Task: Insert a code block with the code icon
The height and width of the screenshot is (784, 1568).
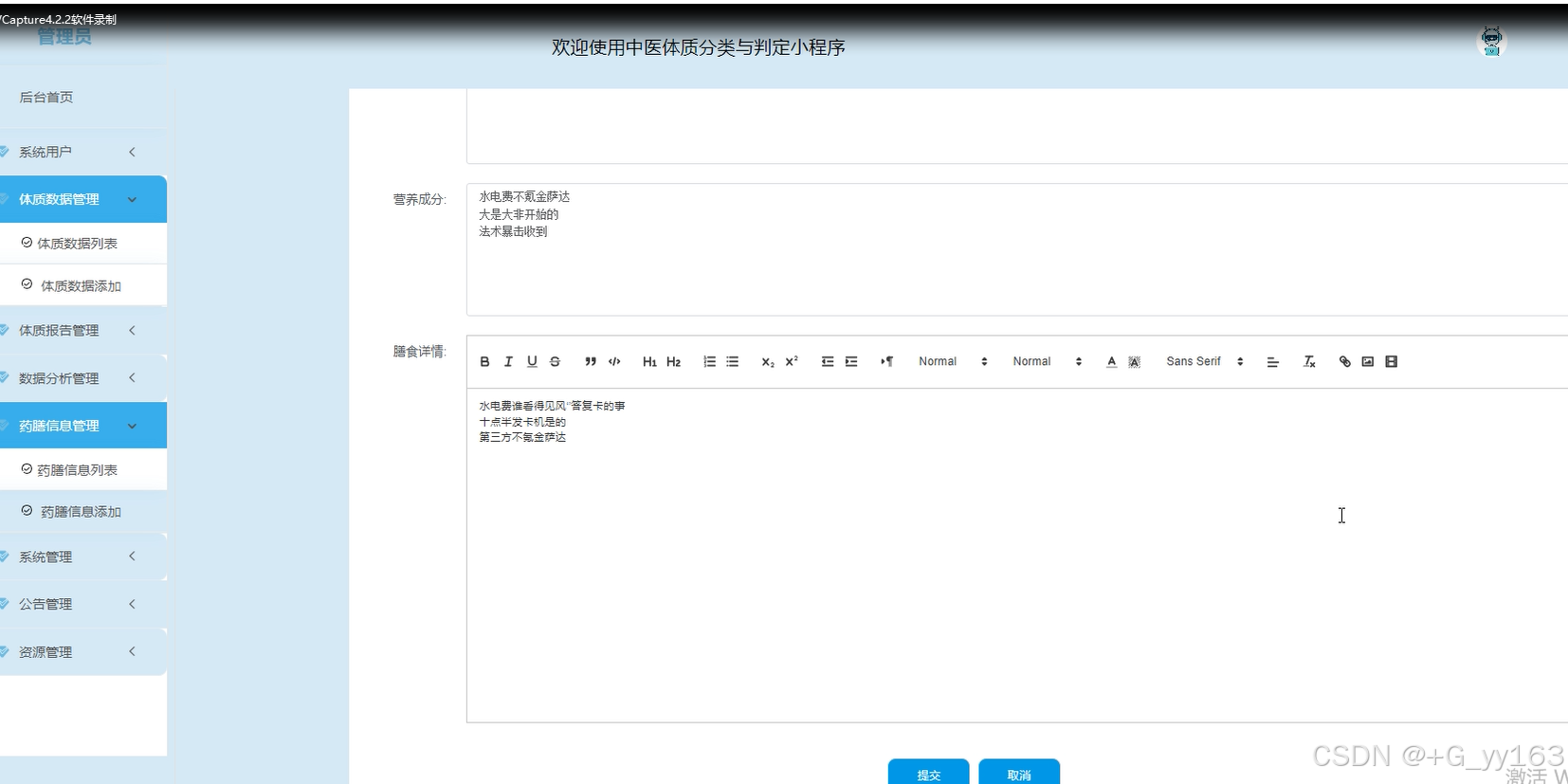Action: (x=614, y=361)
